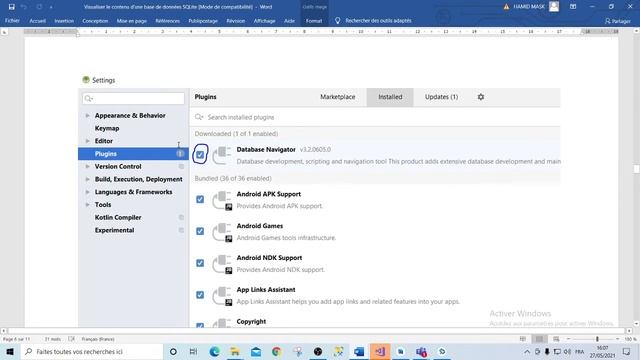640x360 pixels.
Task: Click the Search installed plugins field
Action: [x=376, y=117]
